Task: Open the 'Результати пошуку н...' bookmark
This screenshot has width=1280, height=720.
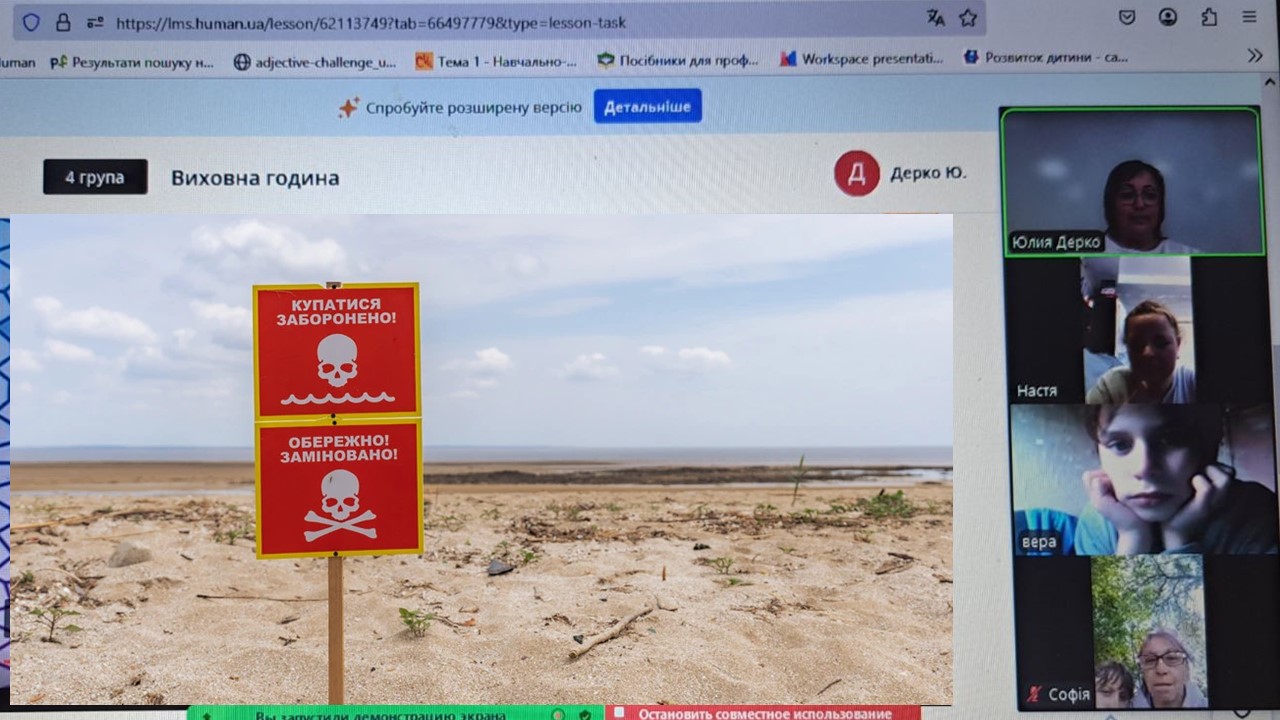Action: click(x=132, y=62)
